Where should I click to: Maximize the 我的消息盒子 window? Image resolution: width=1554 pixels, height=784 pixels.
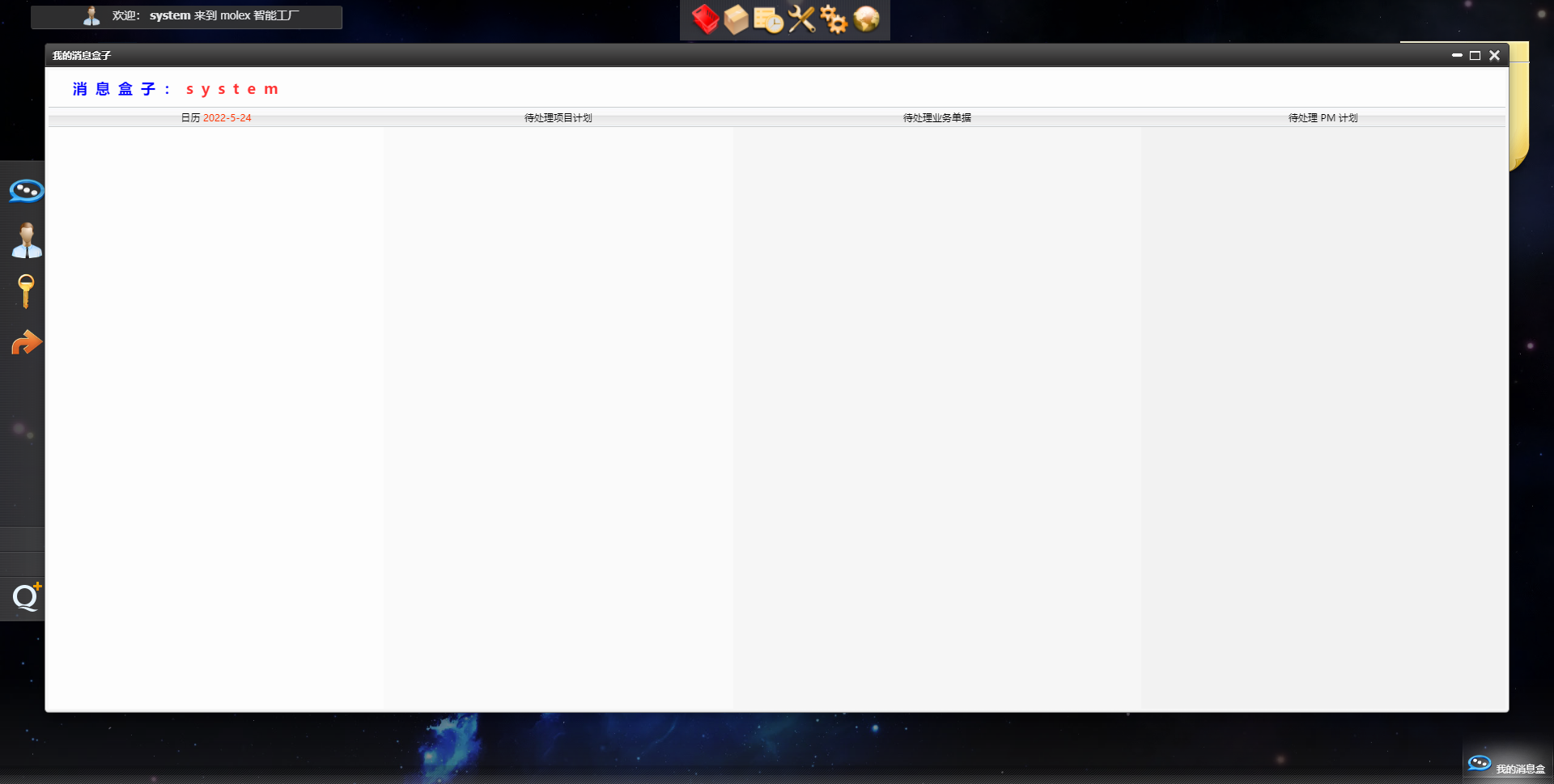point(1475,56)
